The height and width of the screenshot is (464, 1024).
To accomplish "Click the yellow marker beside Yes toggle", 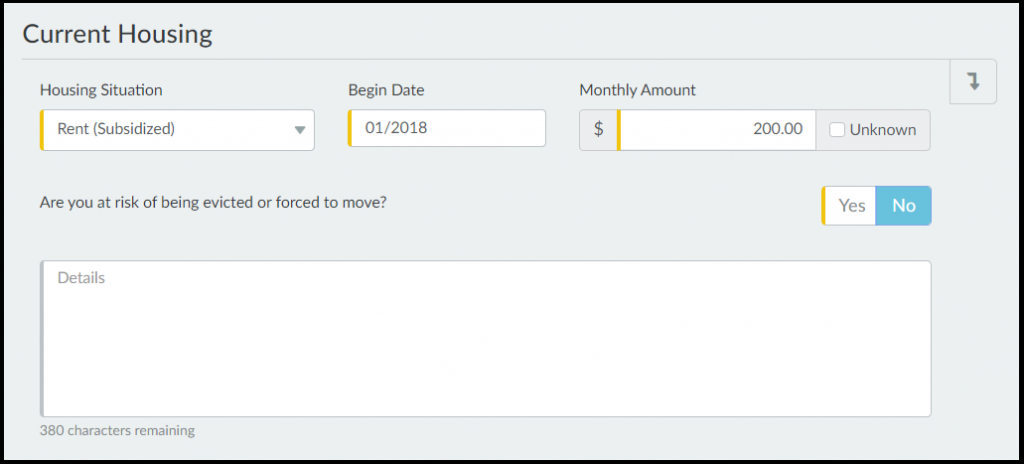I will pyautogui.click(x=823, y=206).
